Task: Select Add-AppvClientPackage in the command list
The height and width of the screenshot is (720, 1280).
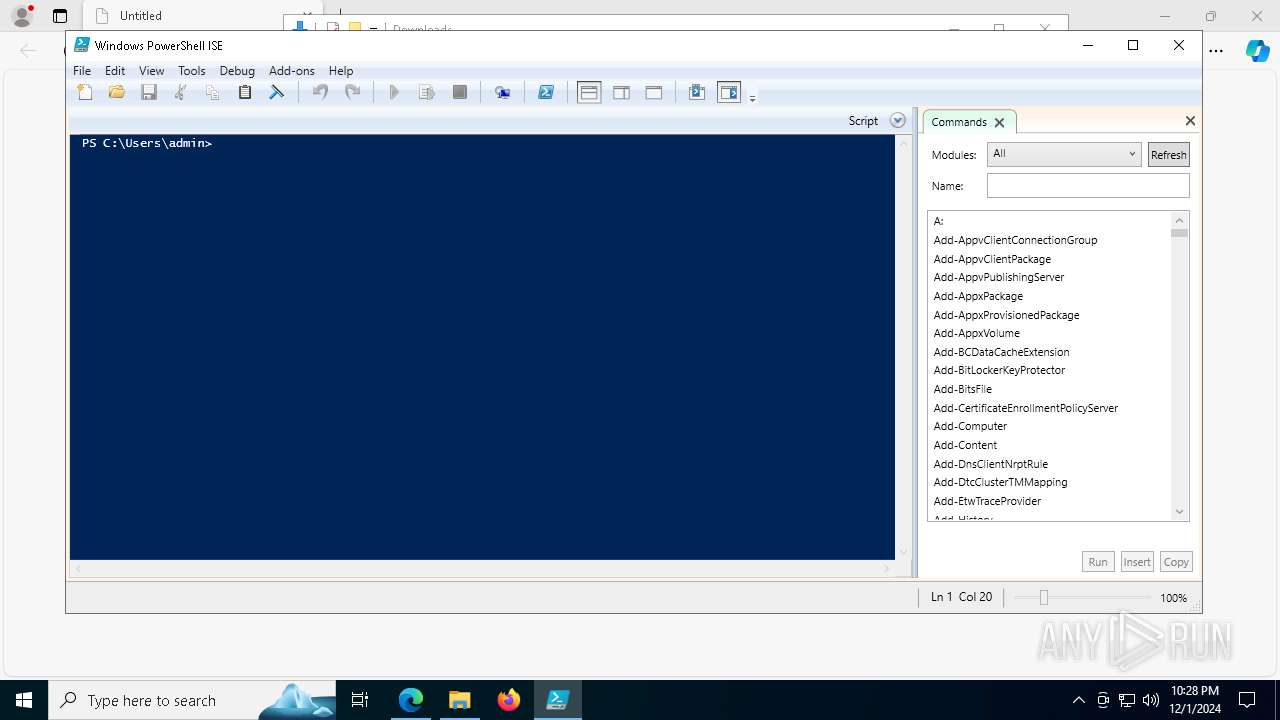Action: pos(992,259)
